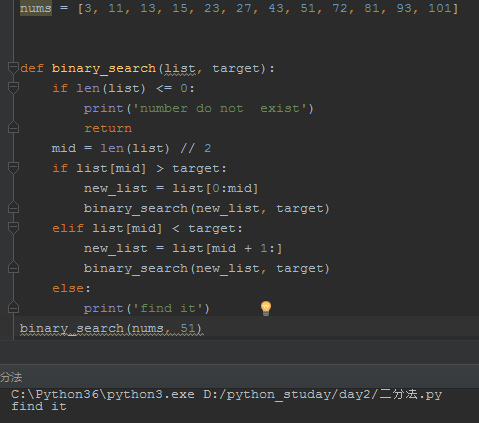
Task: Click the number 51 in the nums list
Action: [x=308, y=8]
